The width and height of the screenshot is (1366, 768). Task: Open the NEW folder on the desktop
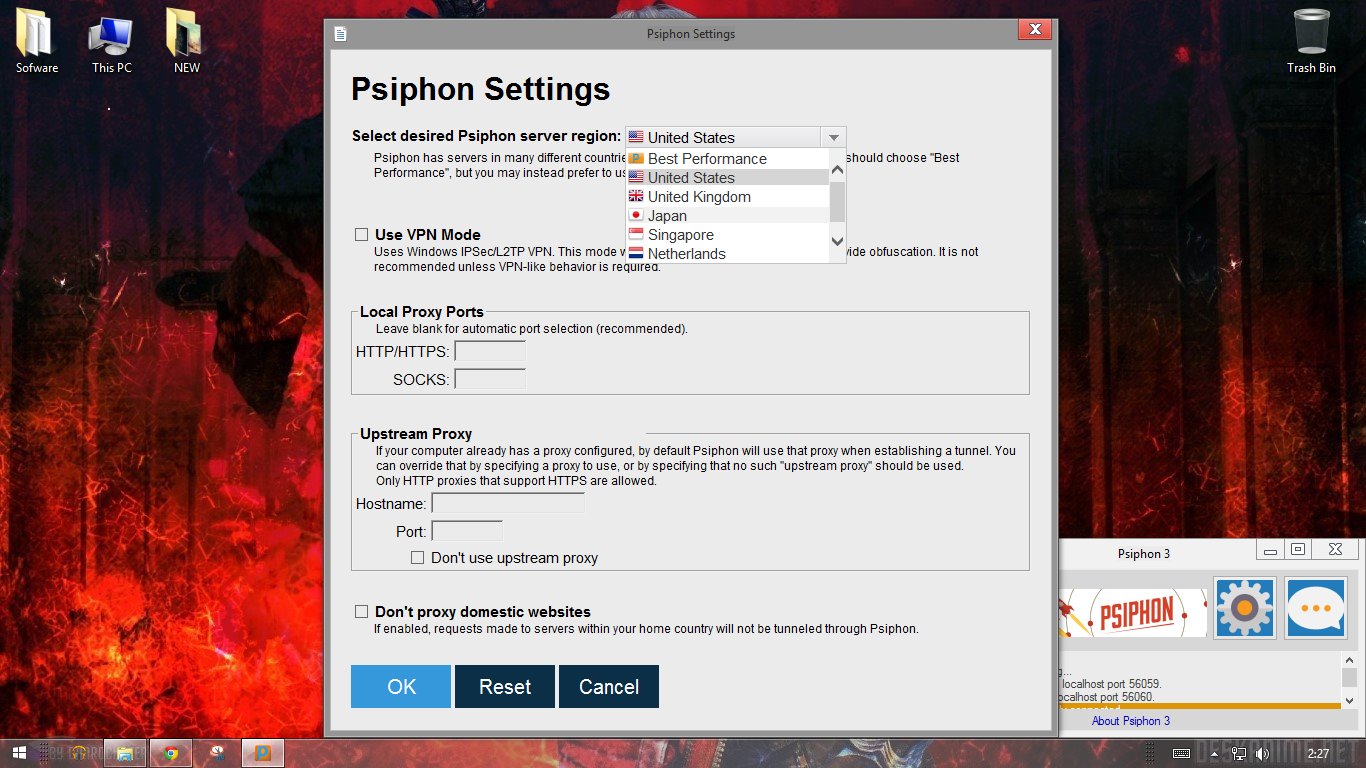click(x=186, y=42)
